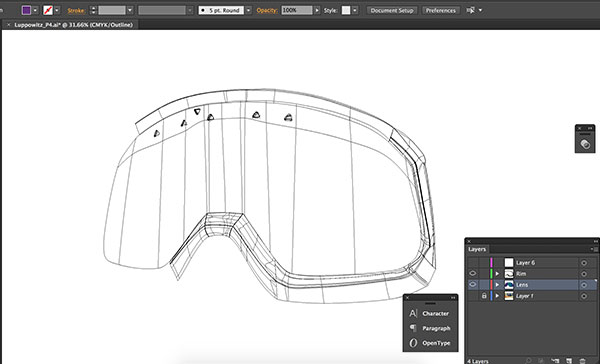Click target circle for Layer 1

[584, 296]
